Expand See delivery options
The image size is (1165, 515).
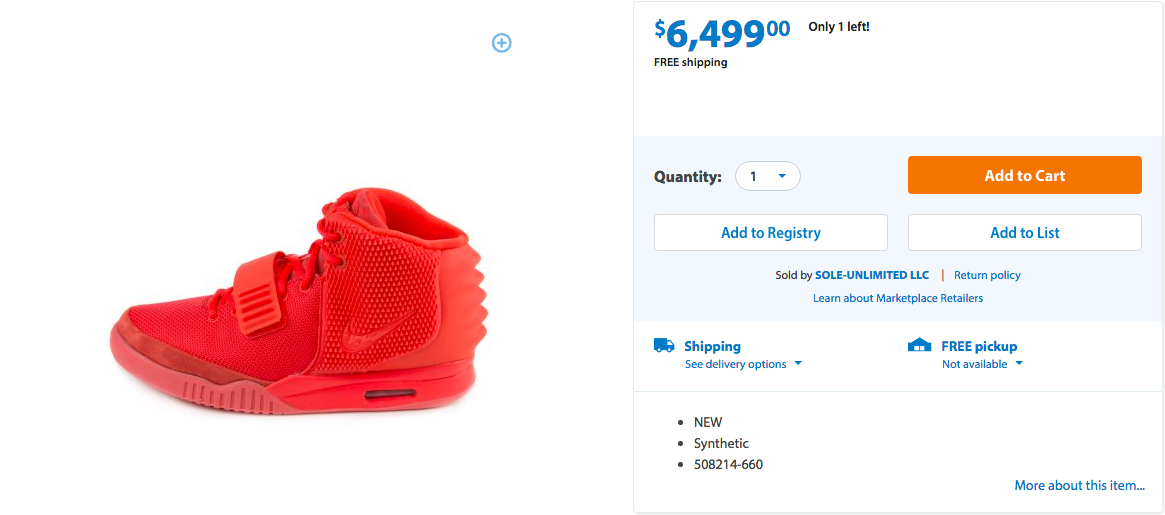(743, 364)
